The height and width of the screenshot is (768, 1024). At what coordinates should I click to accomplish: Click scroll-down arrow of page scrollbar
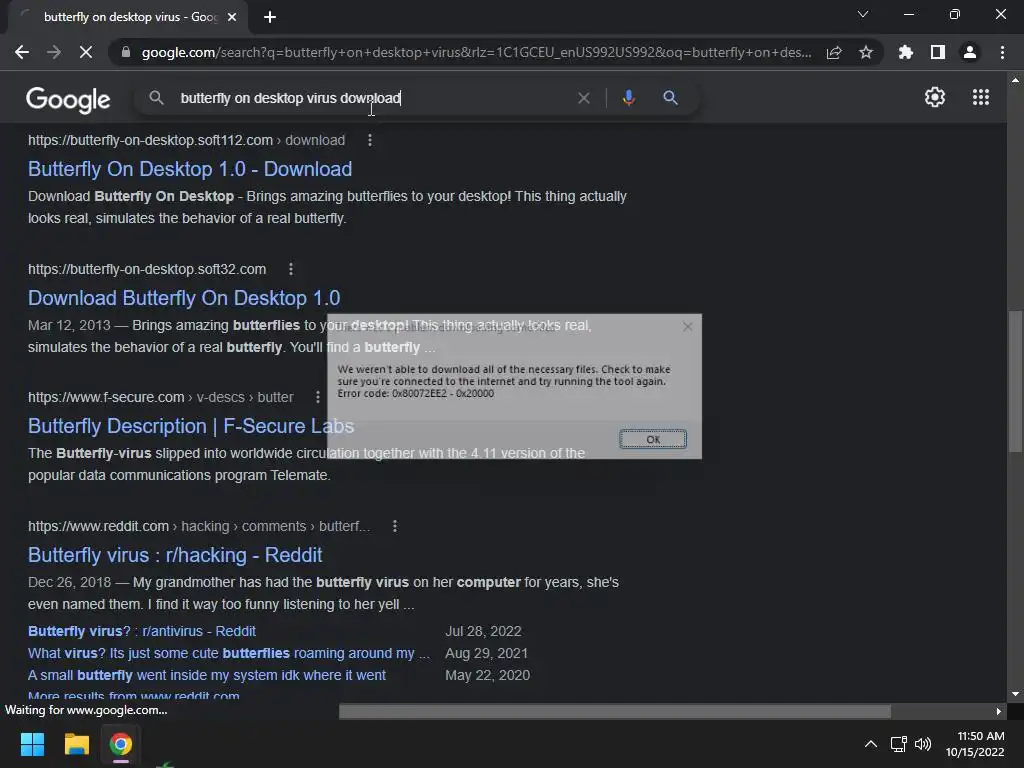(x=1015, y=694)
